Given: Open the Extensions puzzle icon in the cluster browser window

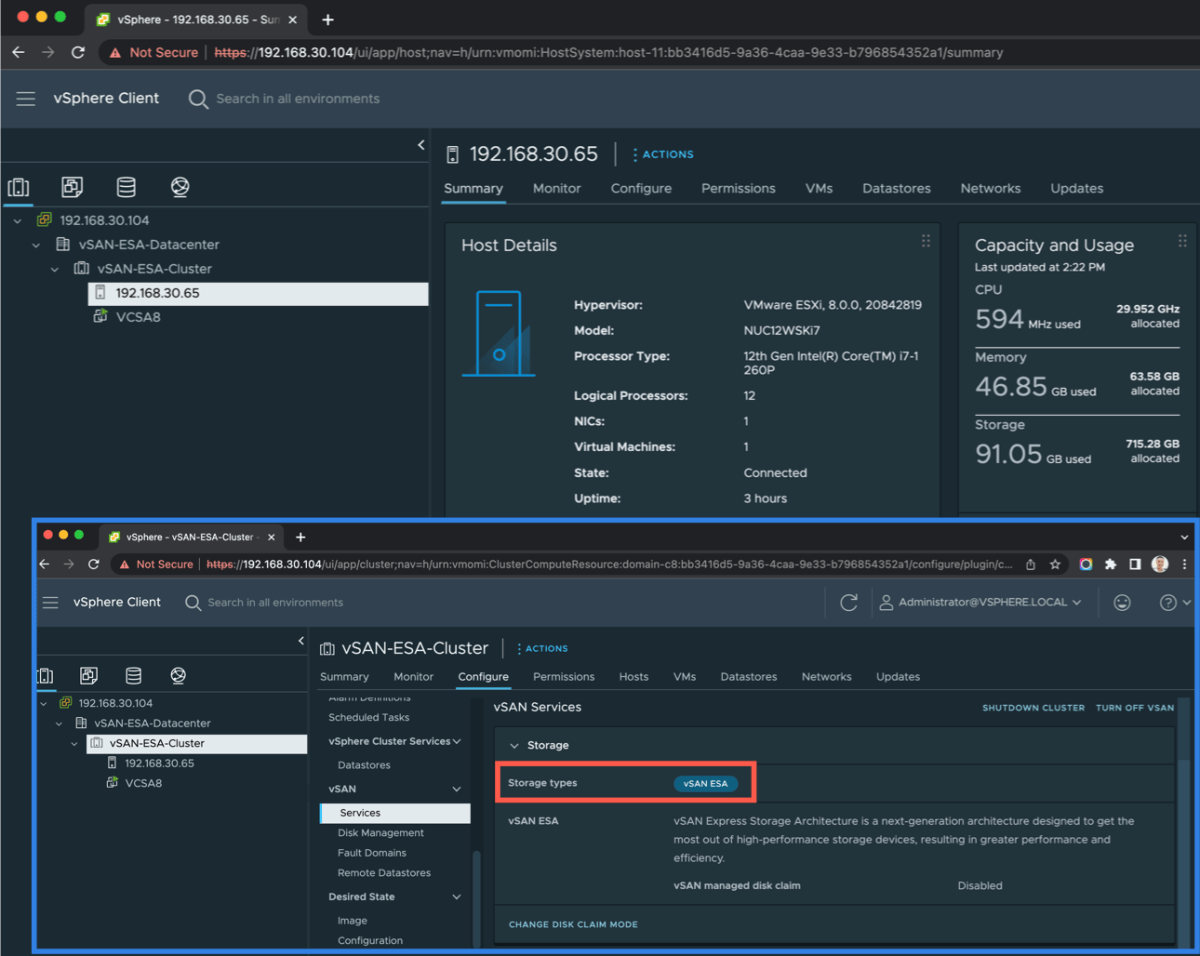Looking at the screenshot, I should pyautogui.click(x=1110, y=564).
